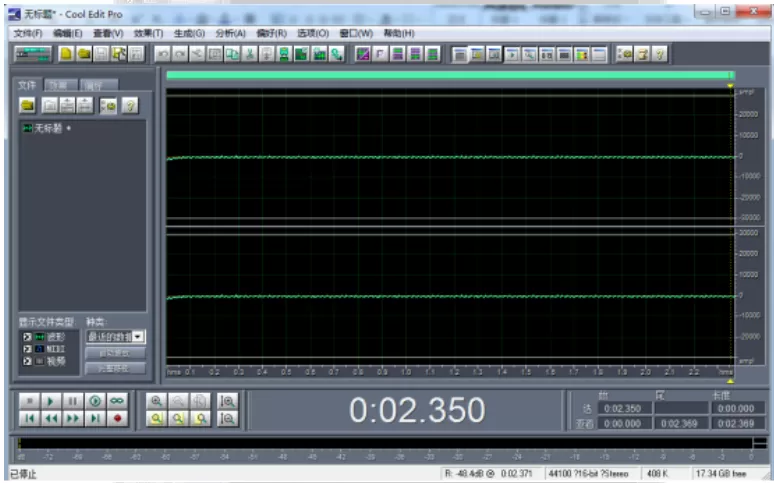Click the red Record button

(117, 419)
